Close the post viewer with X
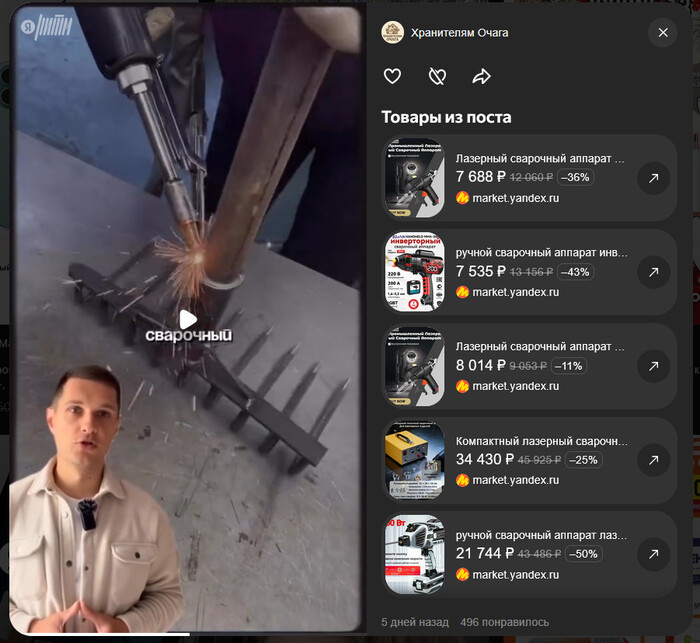Viewport: 700px width, 643px height. click(663, 33)
